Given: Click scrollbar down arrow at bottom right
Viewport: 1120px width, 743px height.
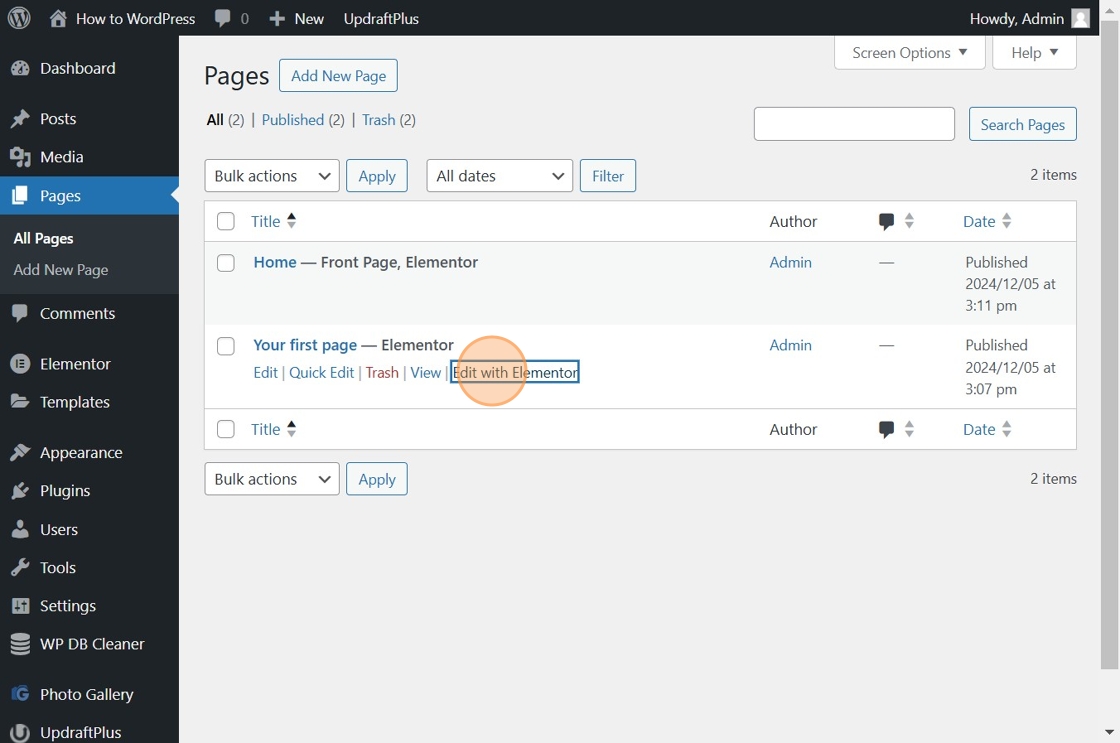Looking at the screenshot, I should (x=1109, y=732).
